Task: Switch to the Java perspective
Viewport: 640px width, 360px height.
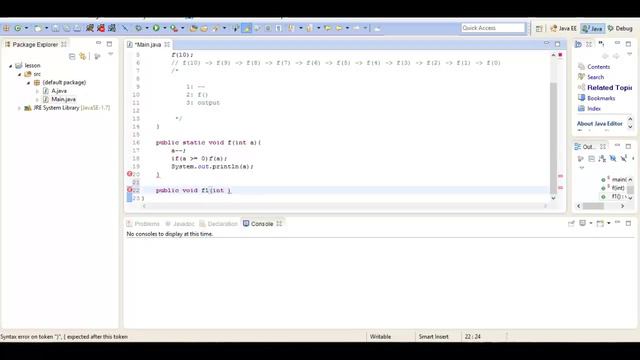Action: (592, 28)
